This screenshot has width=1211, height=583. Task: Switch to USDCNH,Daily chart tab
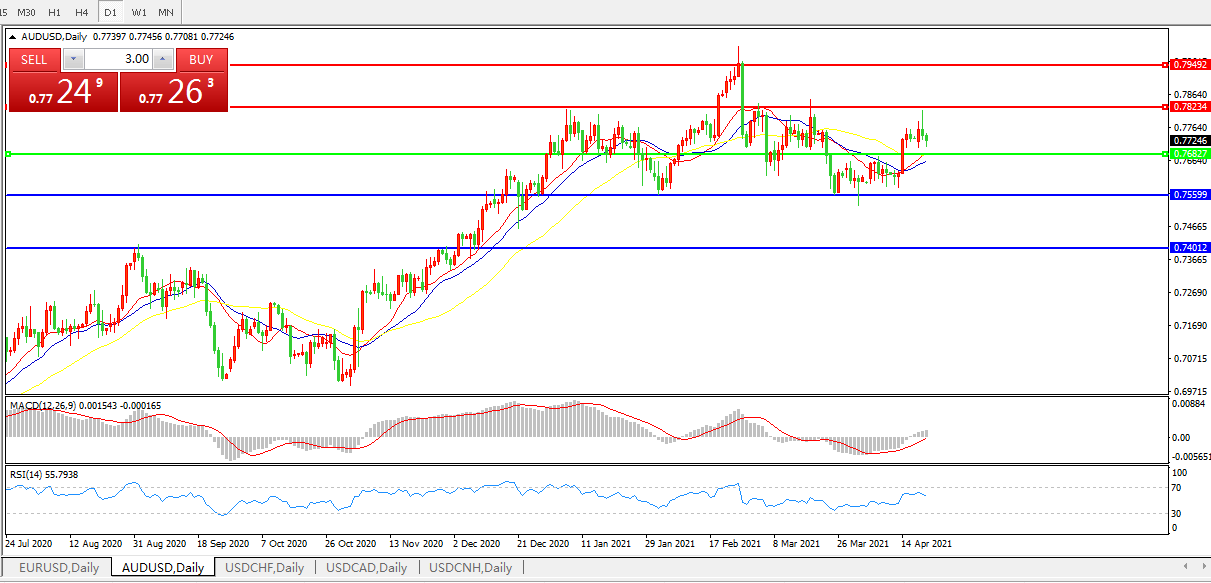pyautogui.click(x=470, y=568)
